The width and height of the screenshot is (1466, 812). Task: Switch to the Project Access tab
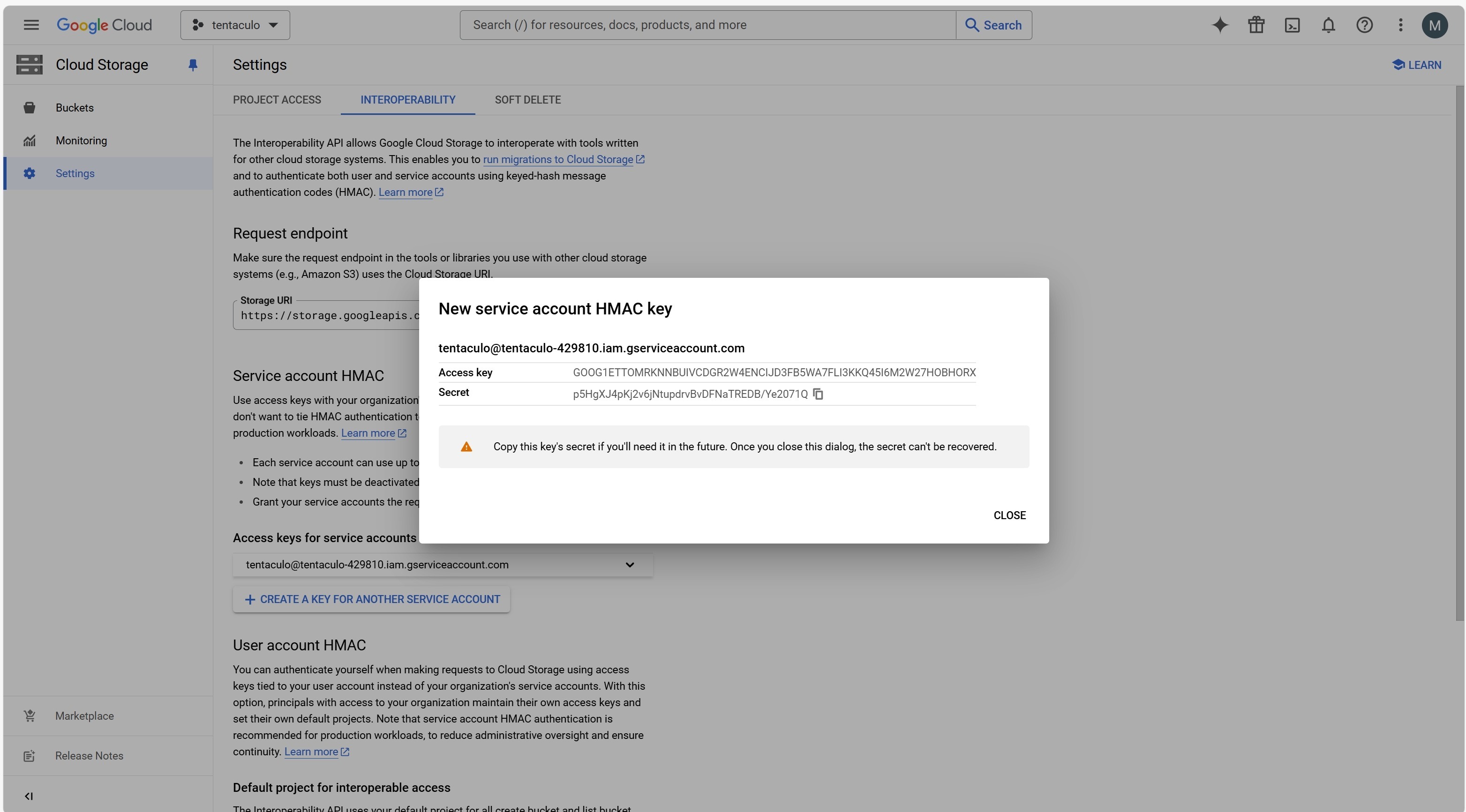pos(277,100)
